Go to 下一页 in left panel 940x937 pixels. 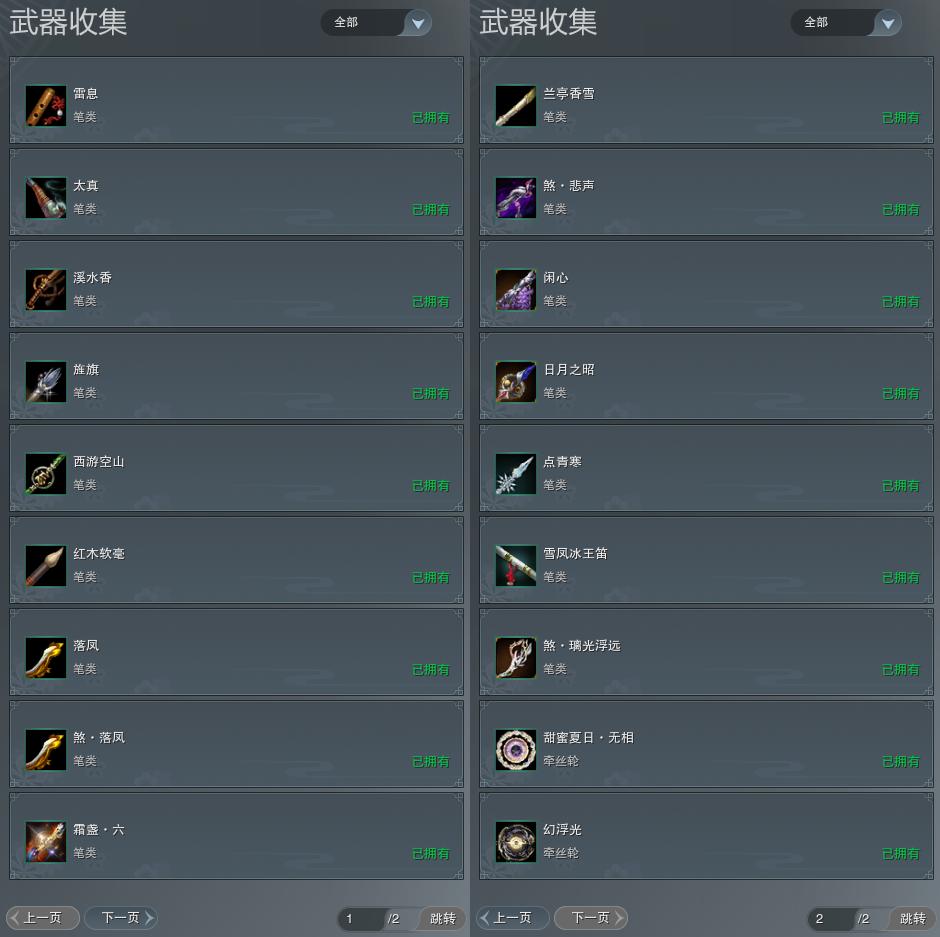tap(121, 917)
